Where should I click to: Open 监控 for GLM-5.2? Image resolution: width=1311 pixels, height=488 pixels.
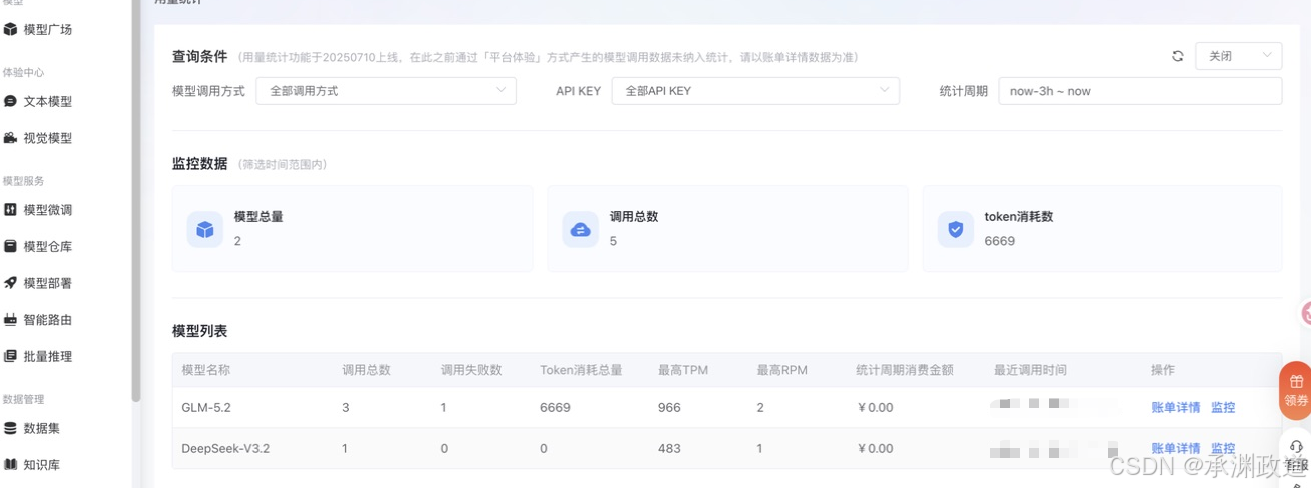point(1223,407)
